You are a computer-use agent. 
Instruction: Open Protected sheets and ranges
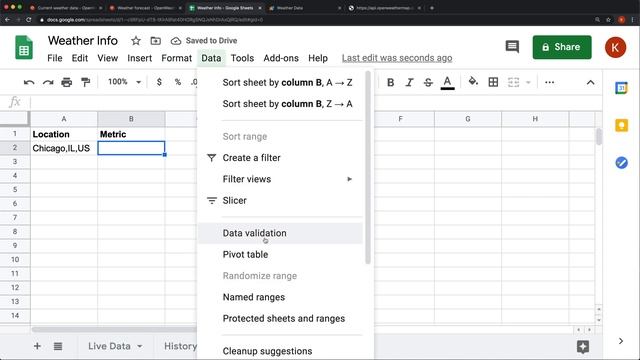coord(280,318)
